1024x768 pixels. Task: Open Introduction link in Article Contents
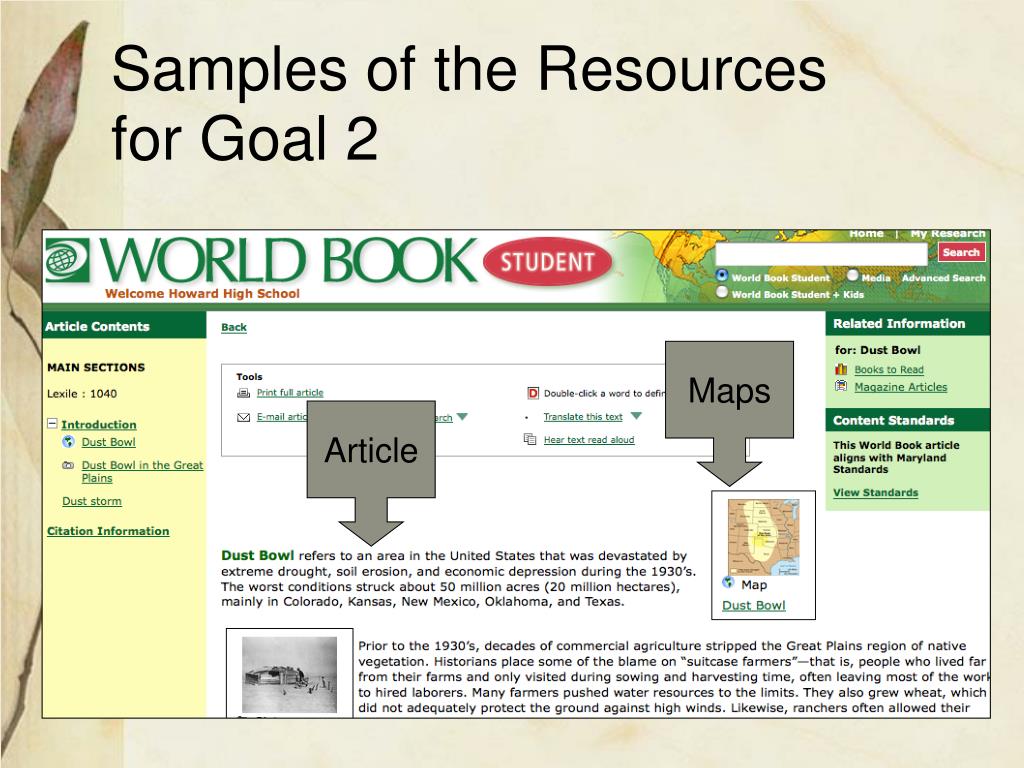99,424
